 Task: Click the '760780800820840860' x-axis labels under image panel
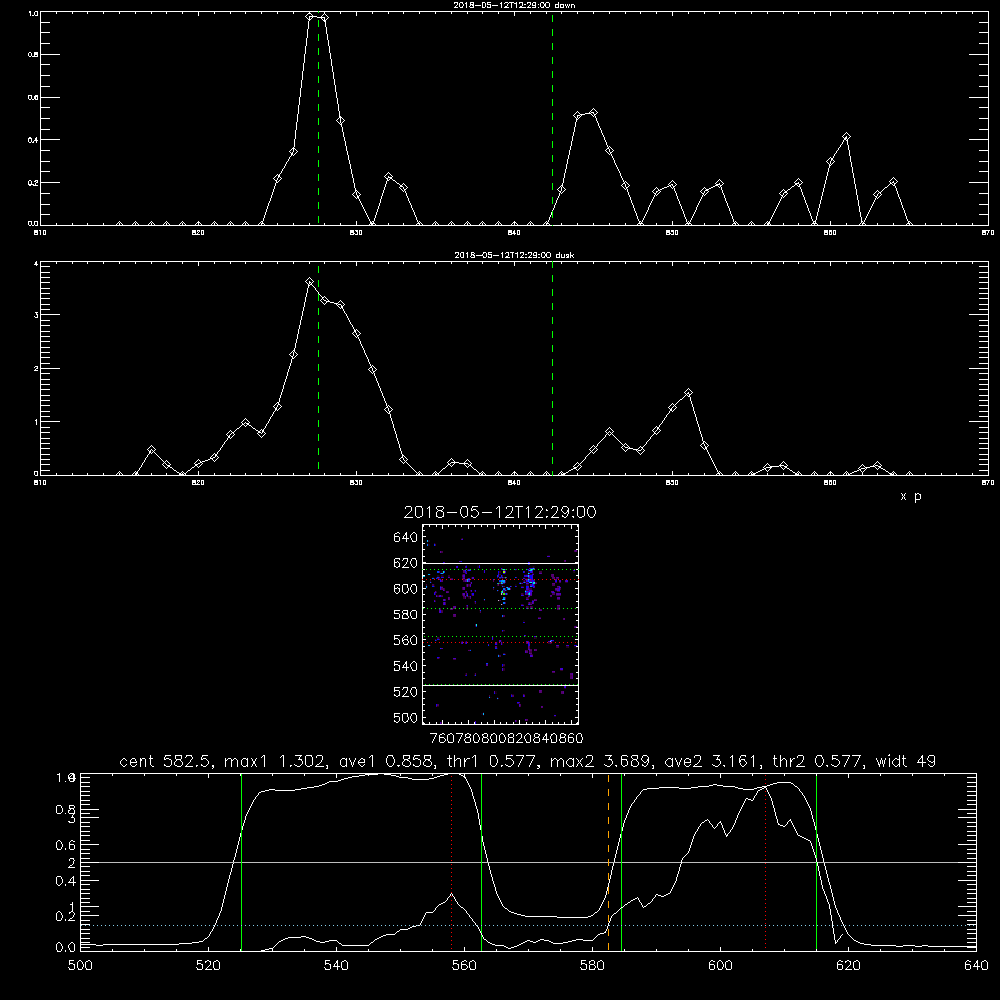[506, 738]
